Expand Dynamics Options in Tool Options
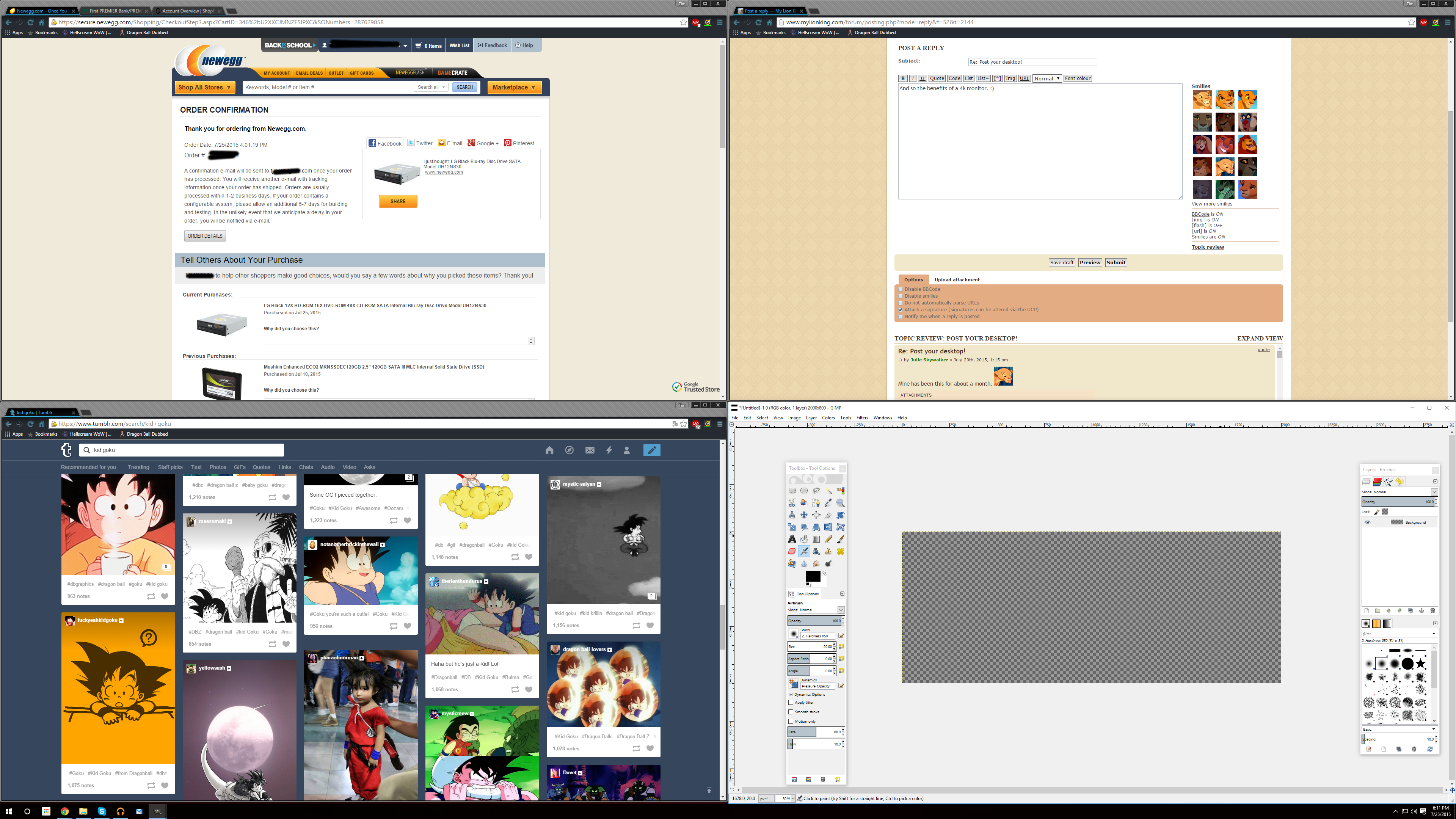 791,694
